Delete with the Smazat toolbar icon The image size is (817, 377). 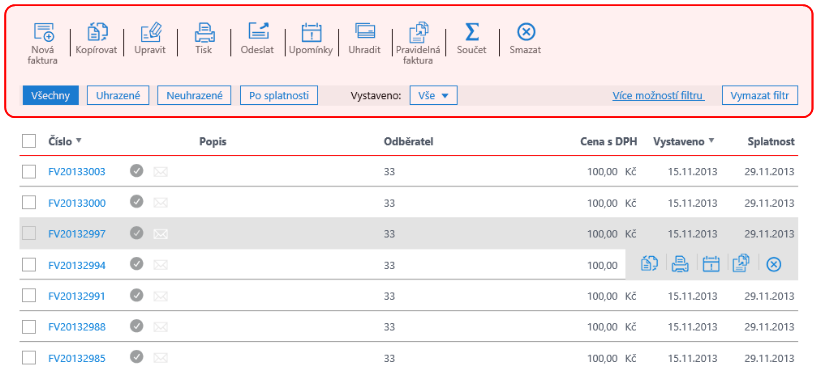[x=525, y=32]
